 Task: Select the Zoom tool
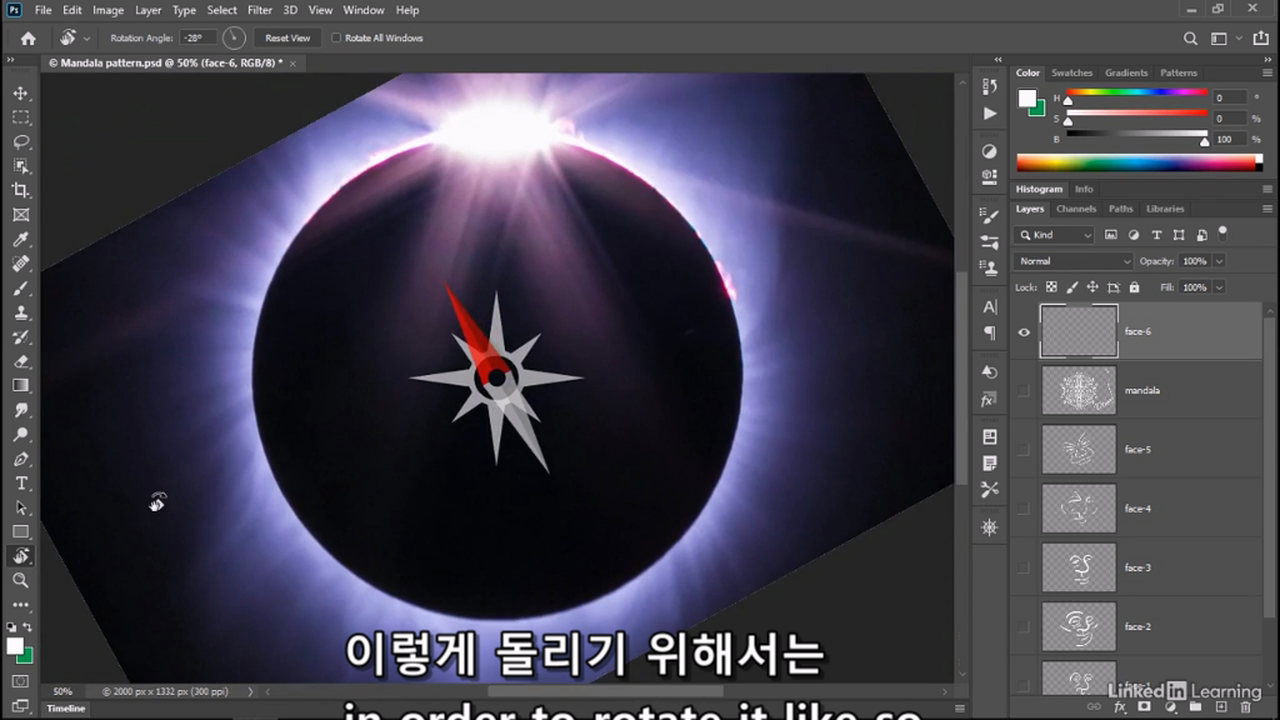21,580
